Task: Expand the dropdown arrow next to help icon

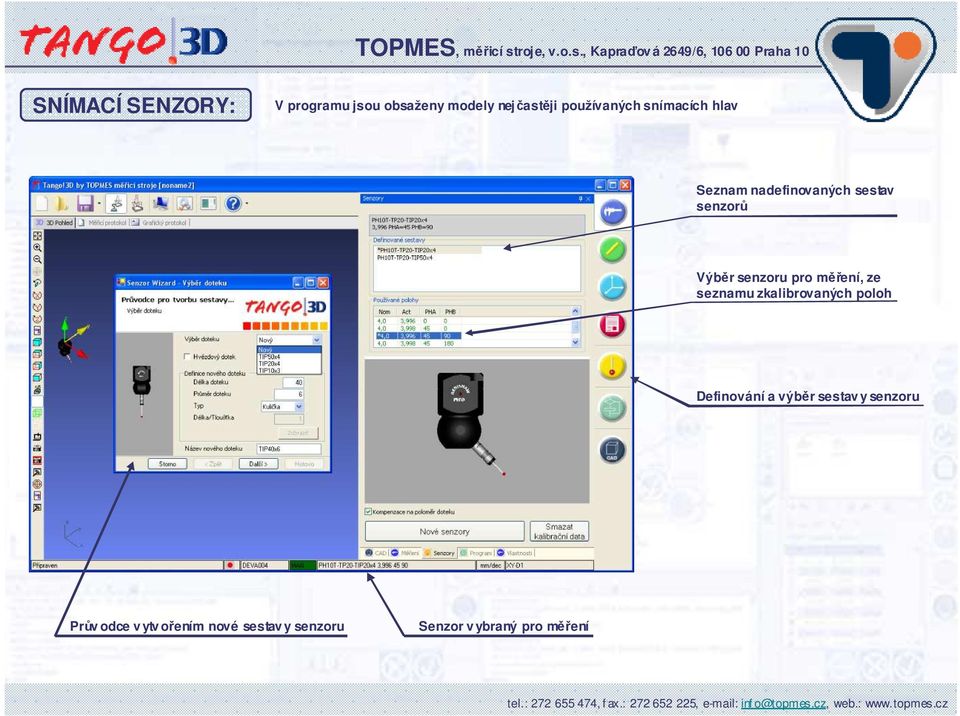Action: (247, 204)
